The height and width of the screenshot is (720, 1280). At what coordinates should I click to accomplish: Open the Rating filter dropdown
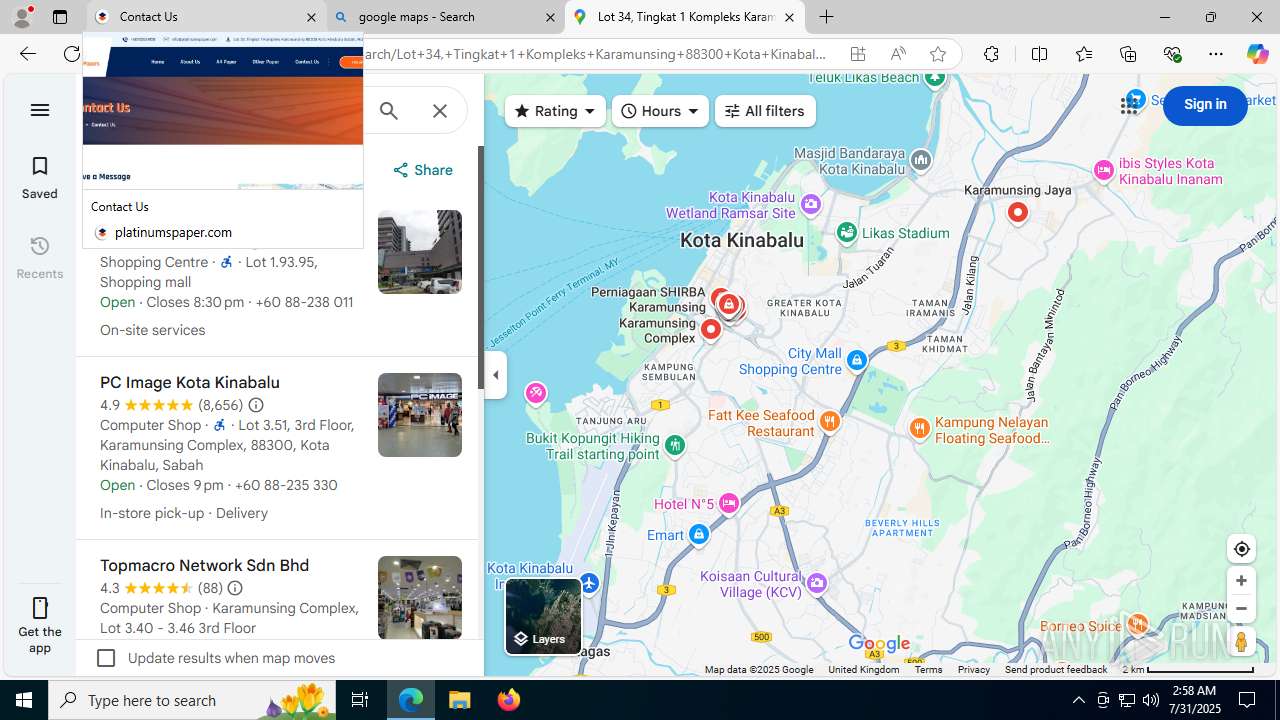point(555,111)
